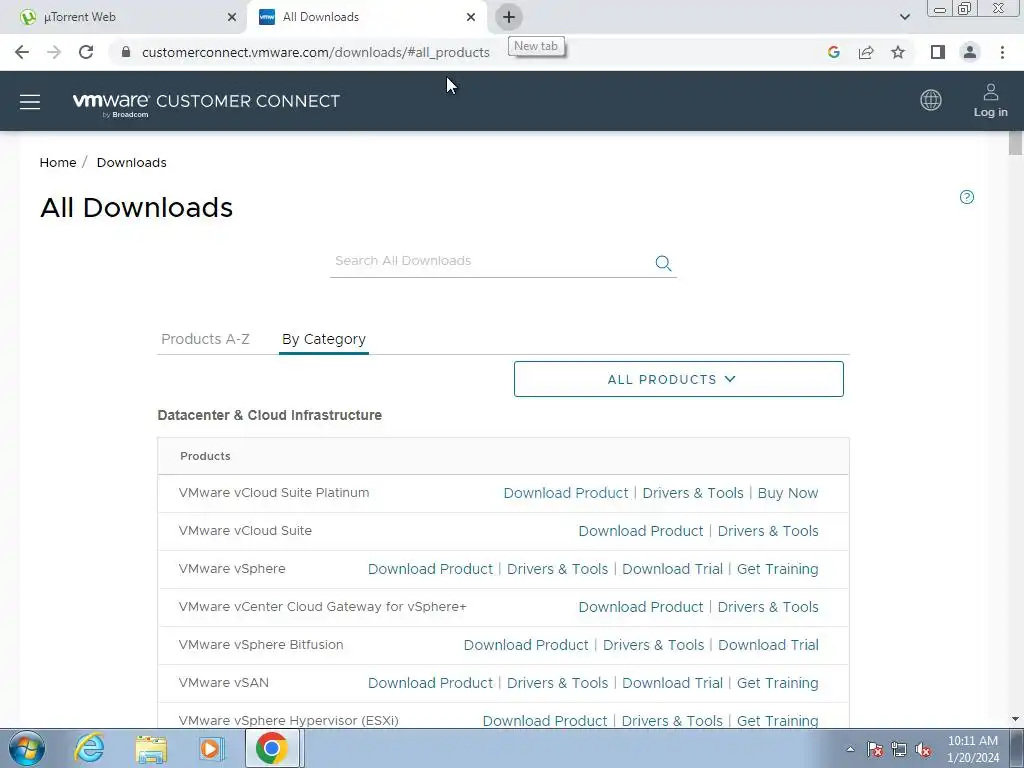Viewport: 1024px width, 768px height.
Task: Click the taskbar clock showing 10:11 AM
Action: tap(972, 749)
